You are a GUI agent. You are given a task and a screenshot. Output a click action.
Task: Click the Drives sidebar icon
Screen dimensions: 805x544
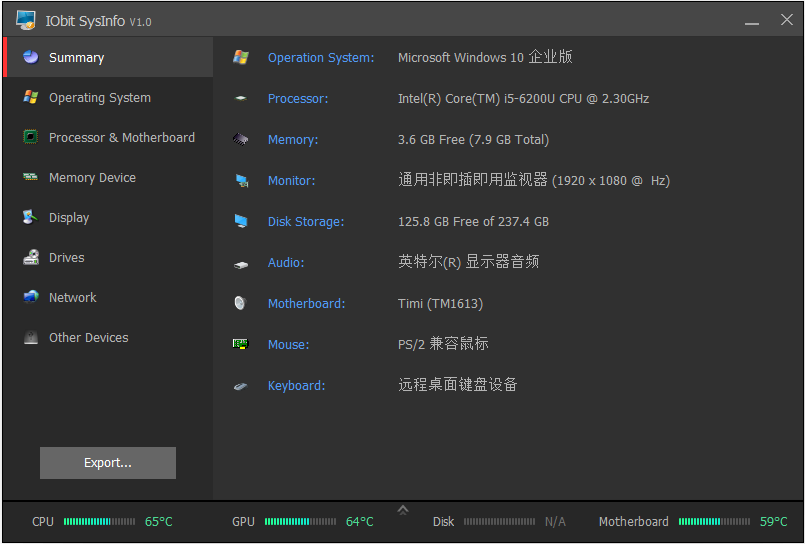31,257
